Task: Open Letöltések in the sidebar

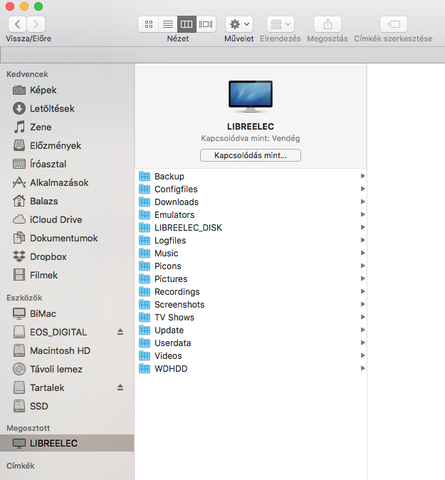Action: coord(67,108)
